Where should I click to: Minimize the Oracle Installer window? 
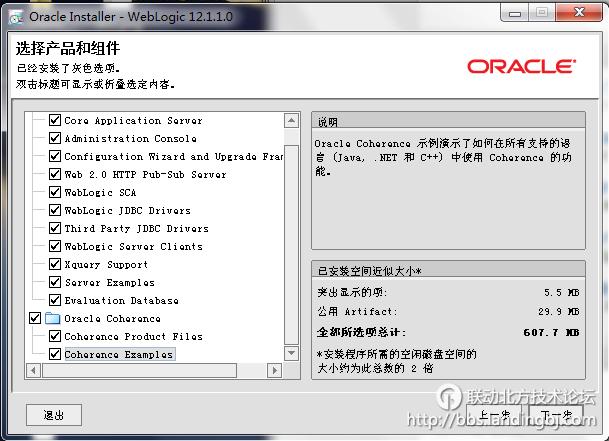515,13
